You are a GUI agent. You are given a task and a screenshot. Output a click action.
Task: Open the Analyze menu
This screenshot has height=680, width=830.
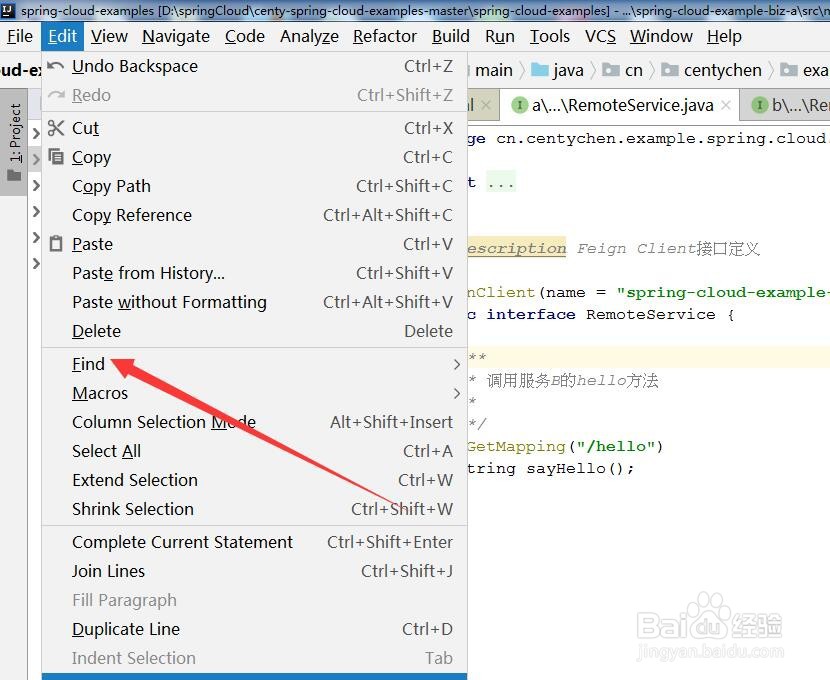pyautogui.click(x=309, y=36)
